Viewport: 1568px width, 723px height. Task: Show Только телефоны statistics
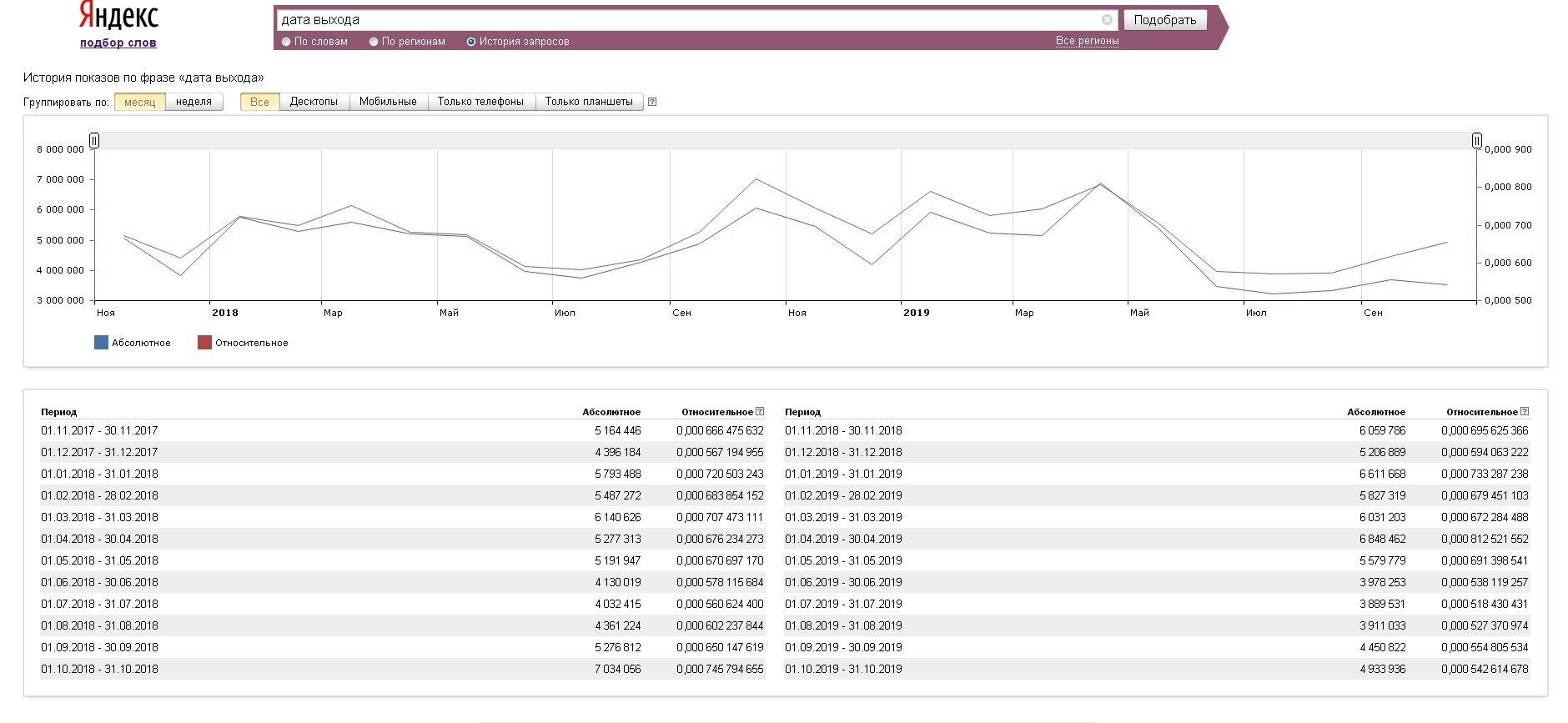[480, 102]
